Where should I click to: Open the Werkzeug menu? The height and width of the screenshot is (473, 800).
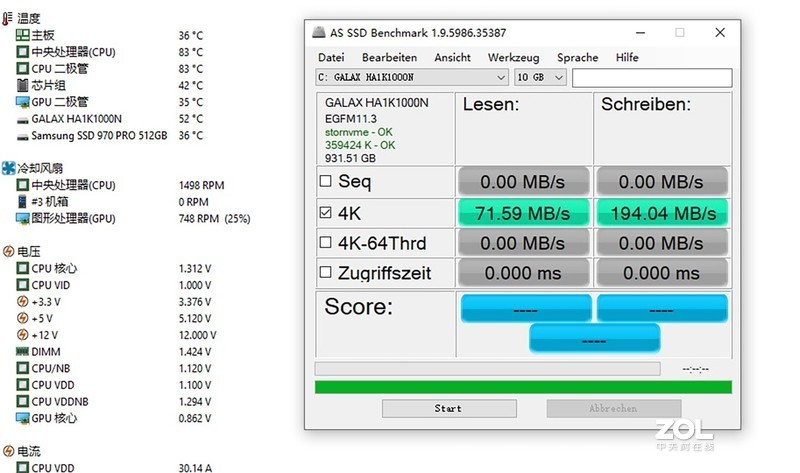point(513,58)
